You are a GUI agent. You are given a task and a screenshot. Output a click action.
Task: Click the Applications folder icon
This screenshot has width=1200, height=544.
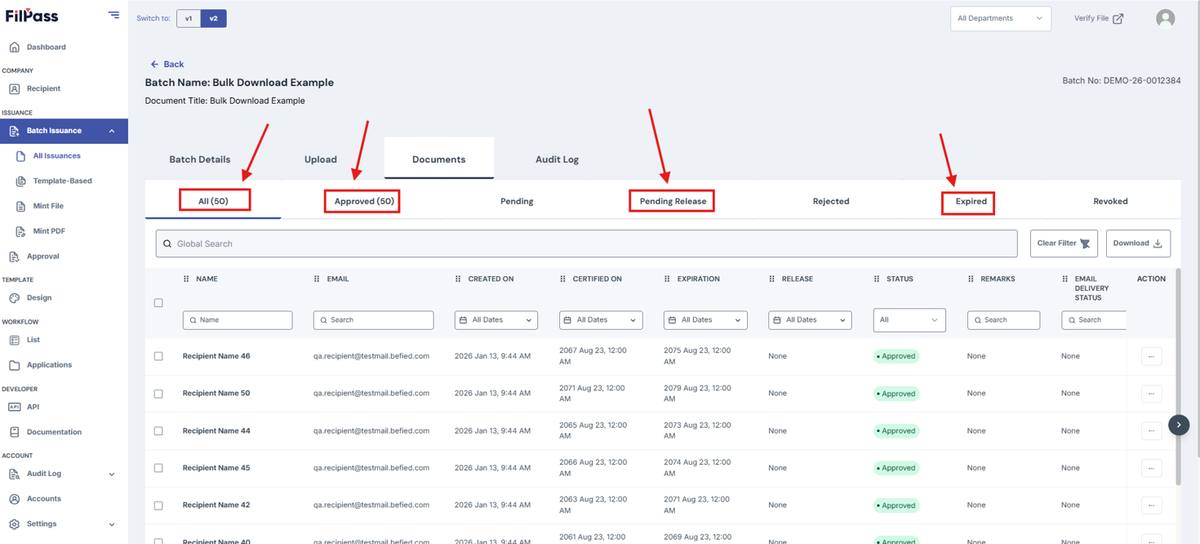(x=15, y=365)
